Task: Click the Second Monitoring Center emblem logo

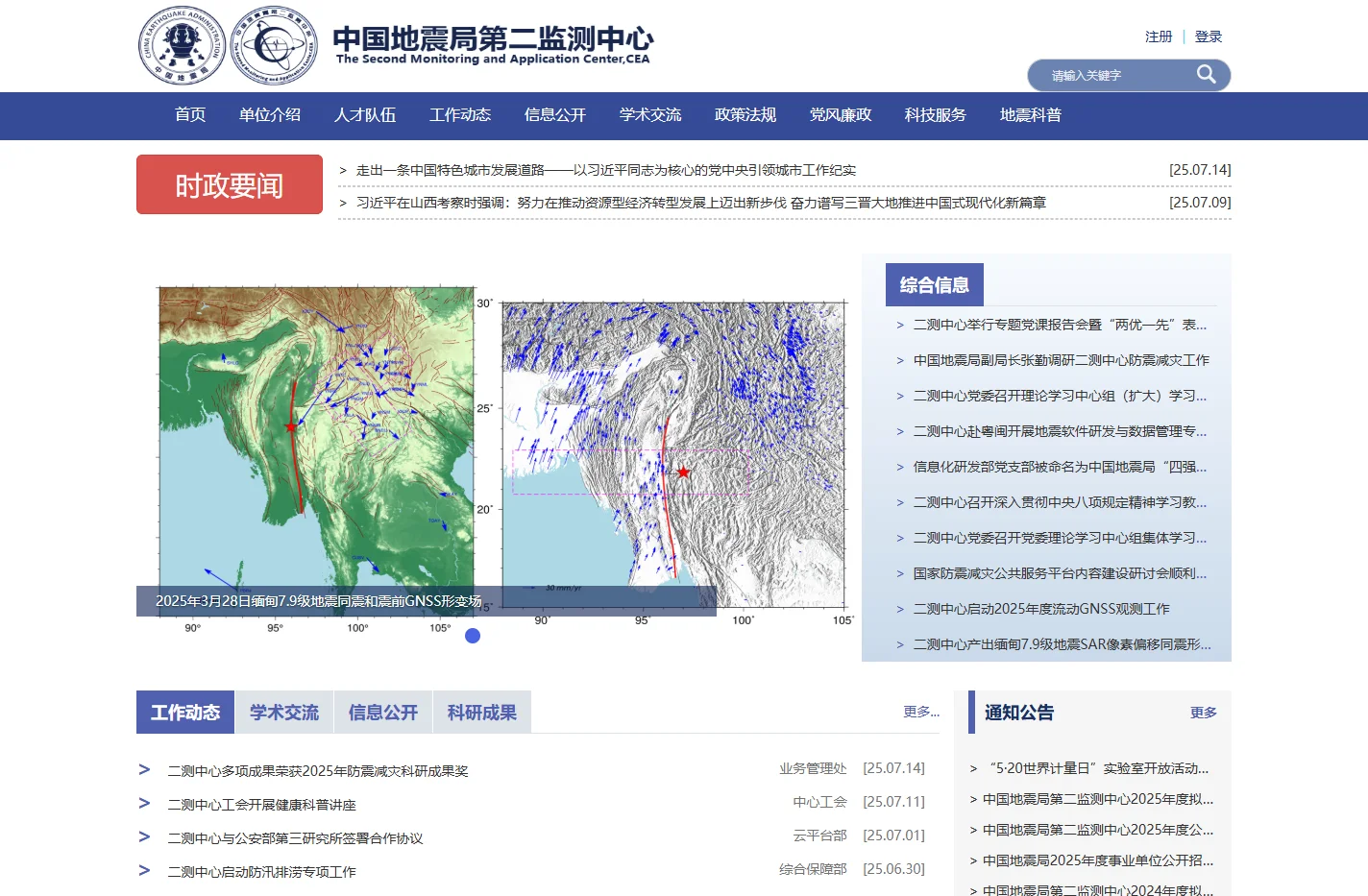Action: tap(274, 45)
